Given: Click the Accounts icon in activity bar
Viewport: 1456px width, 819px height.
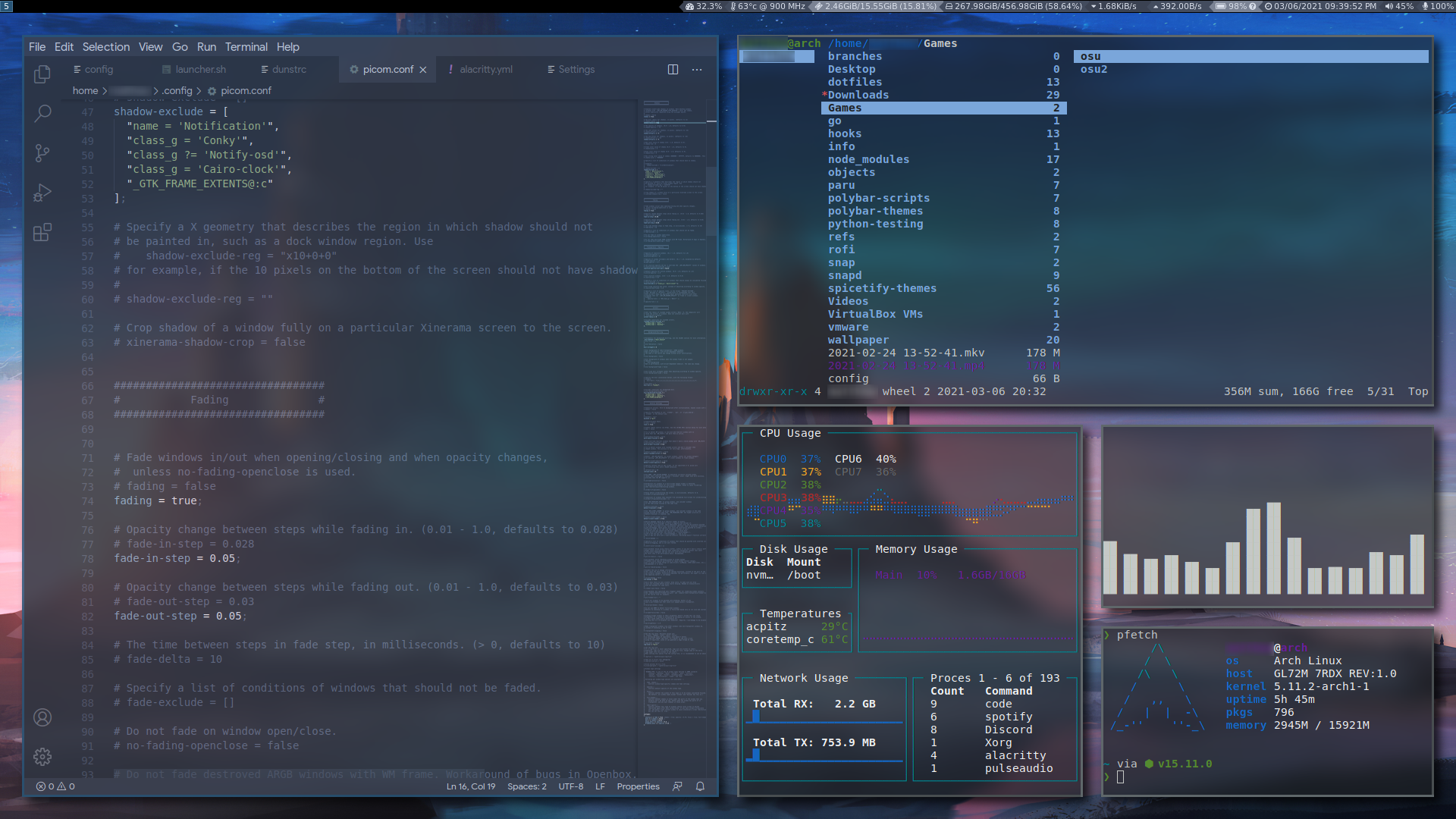Looking at the screenshot, I should coord(42,717).
